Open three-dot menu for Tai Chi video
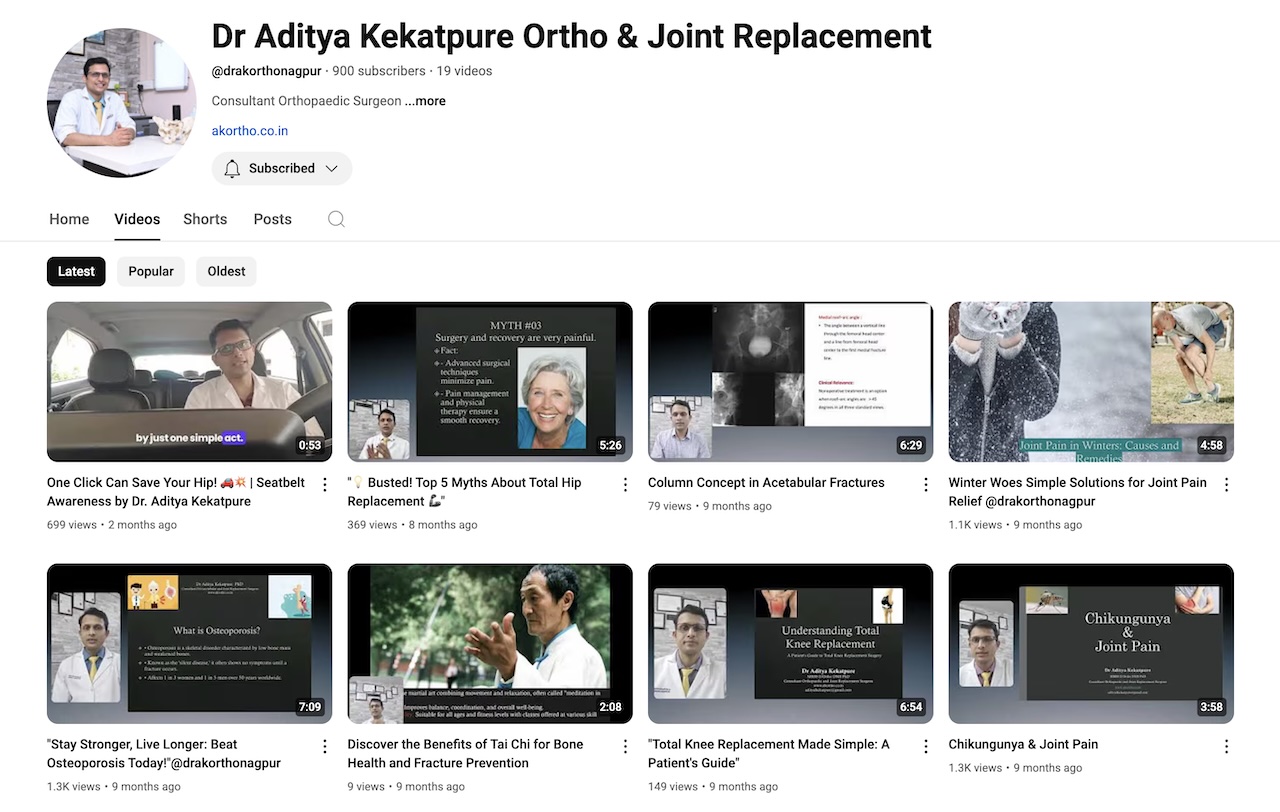 click(x=625, y=747)
